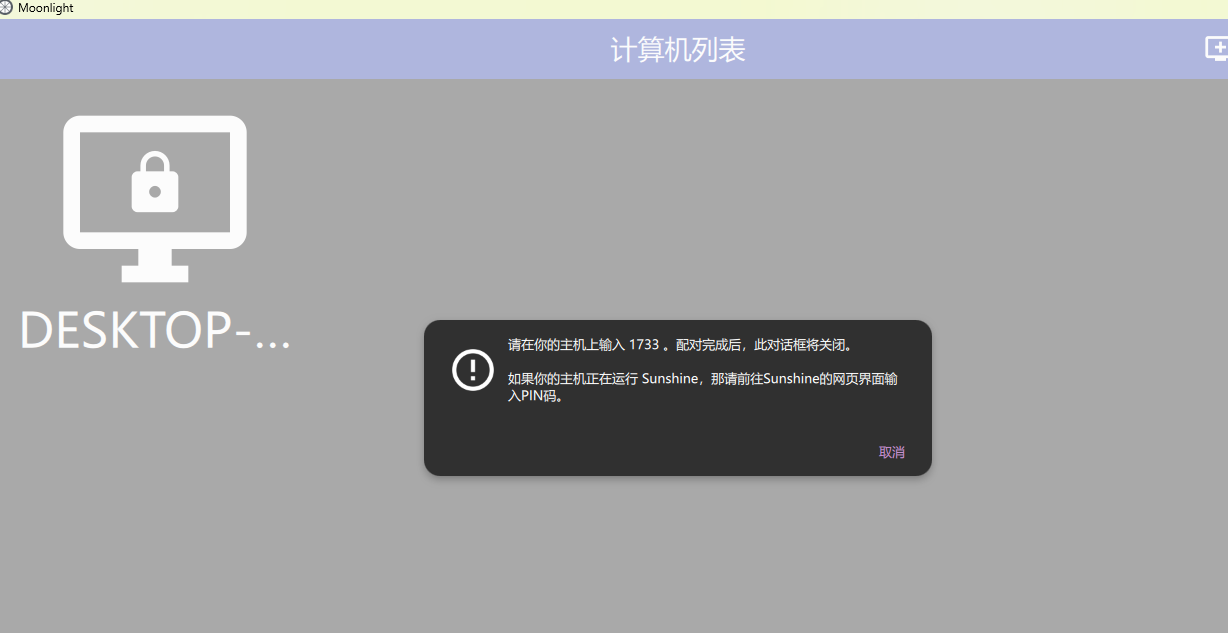The image size is (1228, 633).
Task: Click the text 配对完成后，此对话框将关闭
Action: (765, 345)
